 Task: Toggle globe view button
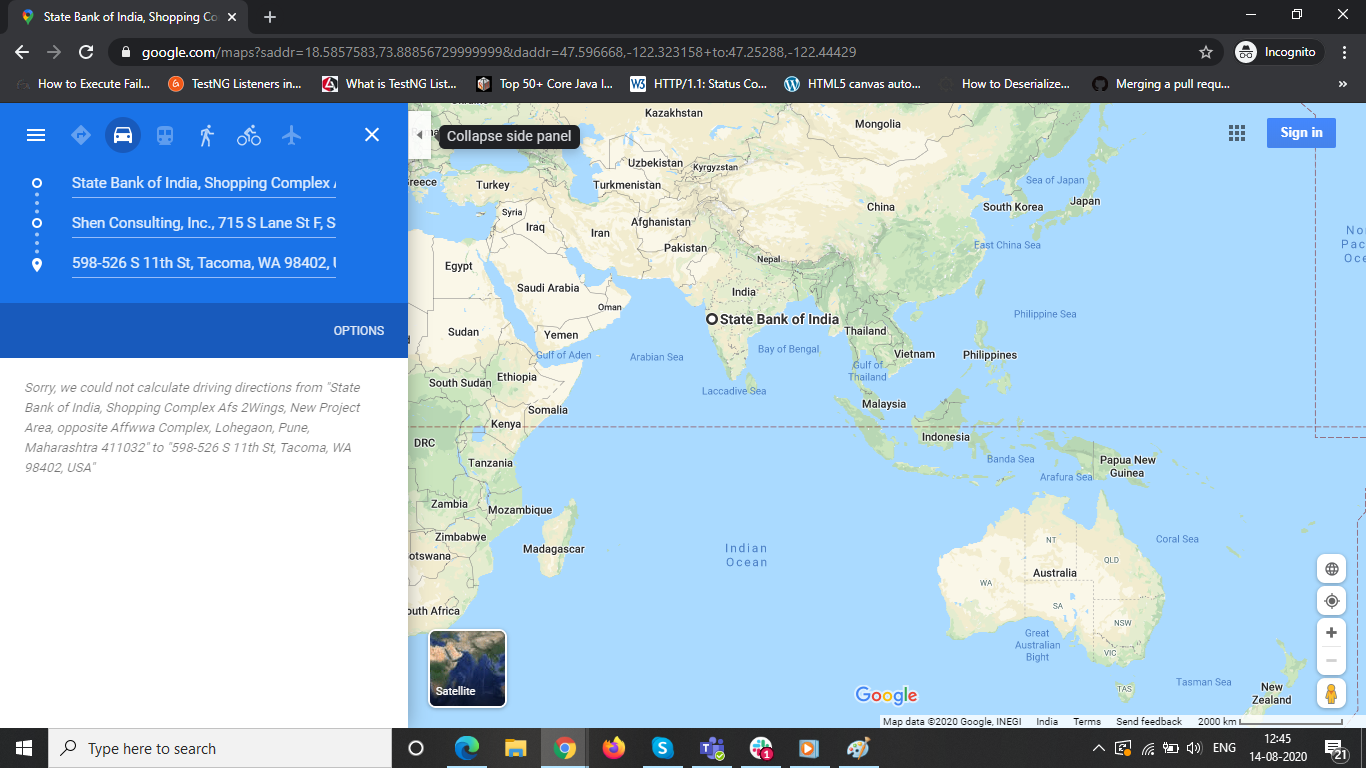(x=1331, y=569)
